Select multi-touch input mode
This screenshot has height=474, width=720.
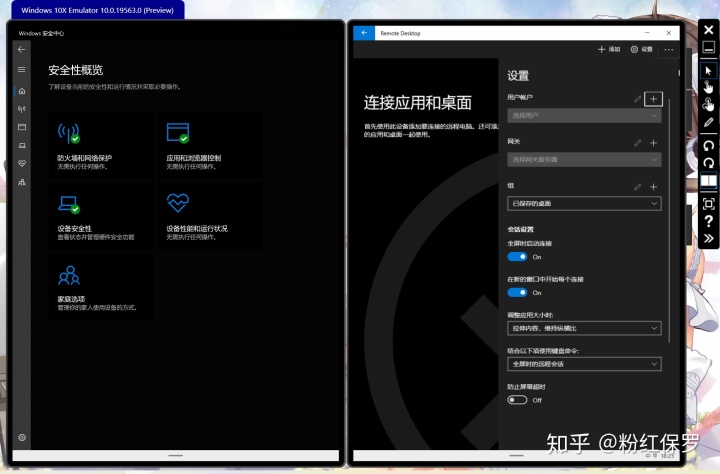click(x=709, y=104)
